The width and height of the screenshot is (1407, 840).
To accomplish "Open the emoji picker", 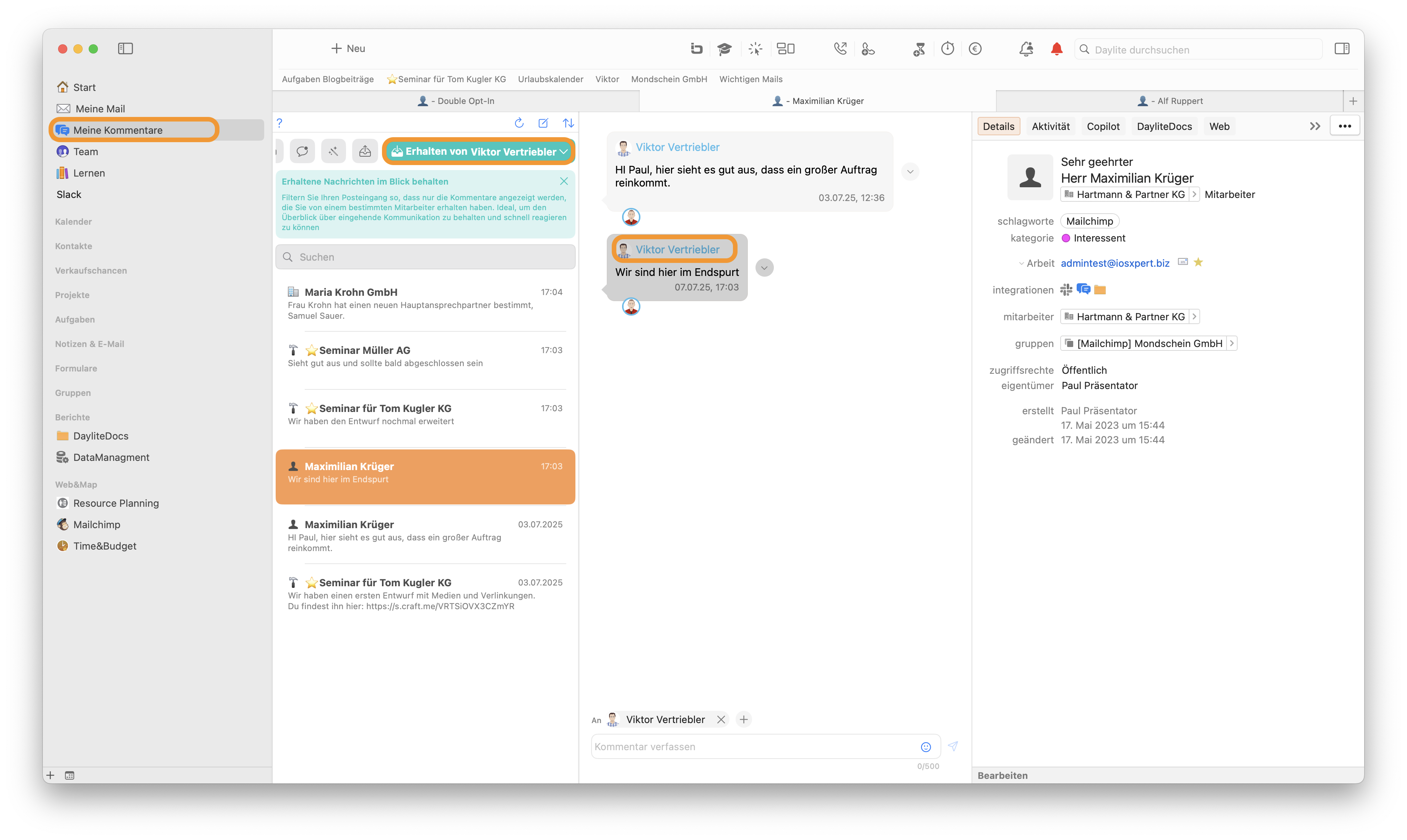I will click(926, 747).
